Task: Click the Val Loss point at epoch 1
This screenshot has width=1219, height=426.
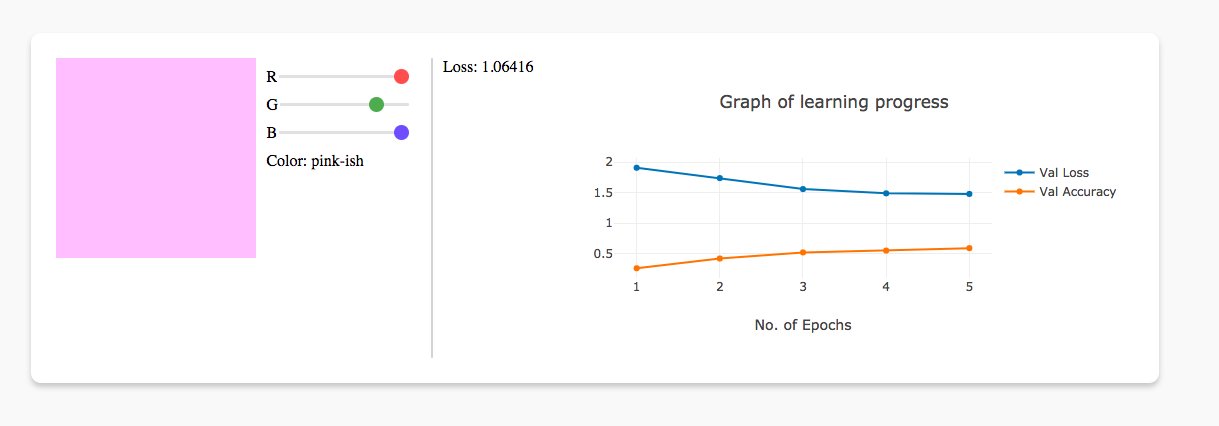Action: click(636, 168)
